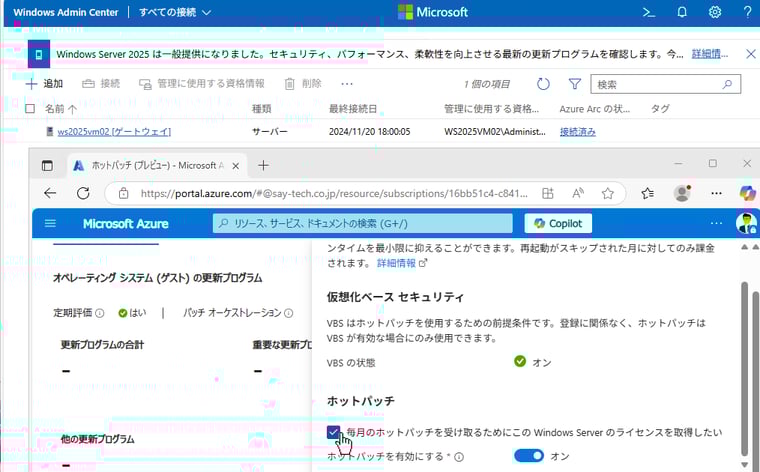Open the ws2025vm02 gateway link
Viewport: 760px width, 472px height.
pyautogui.click(x=114, y=131)
